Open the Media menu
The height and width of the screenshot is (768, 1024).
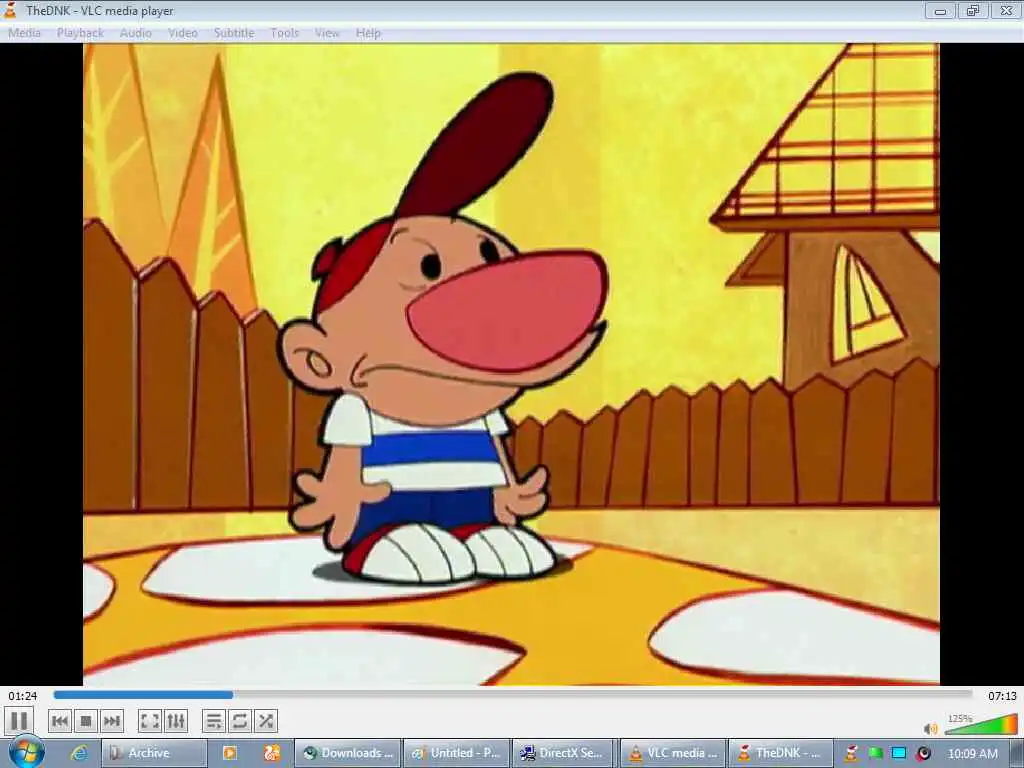coord(24,33)
